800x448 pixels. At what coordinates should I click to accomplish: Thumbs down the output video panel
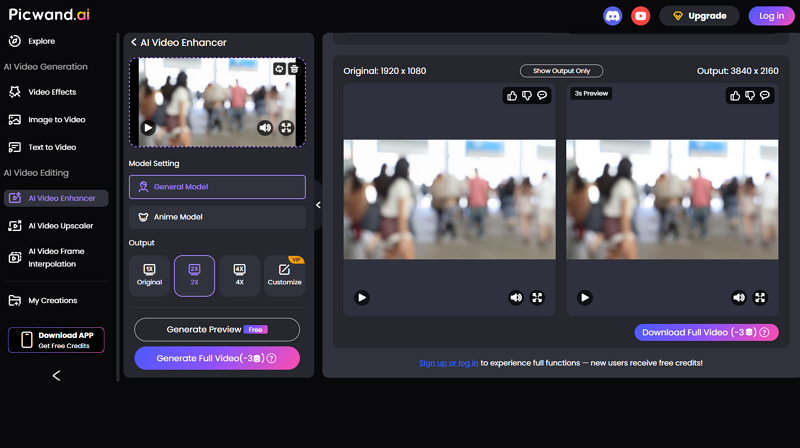pos(750,96)
